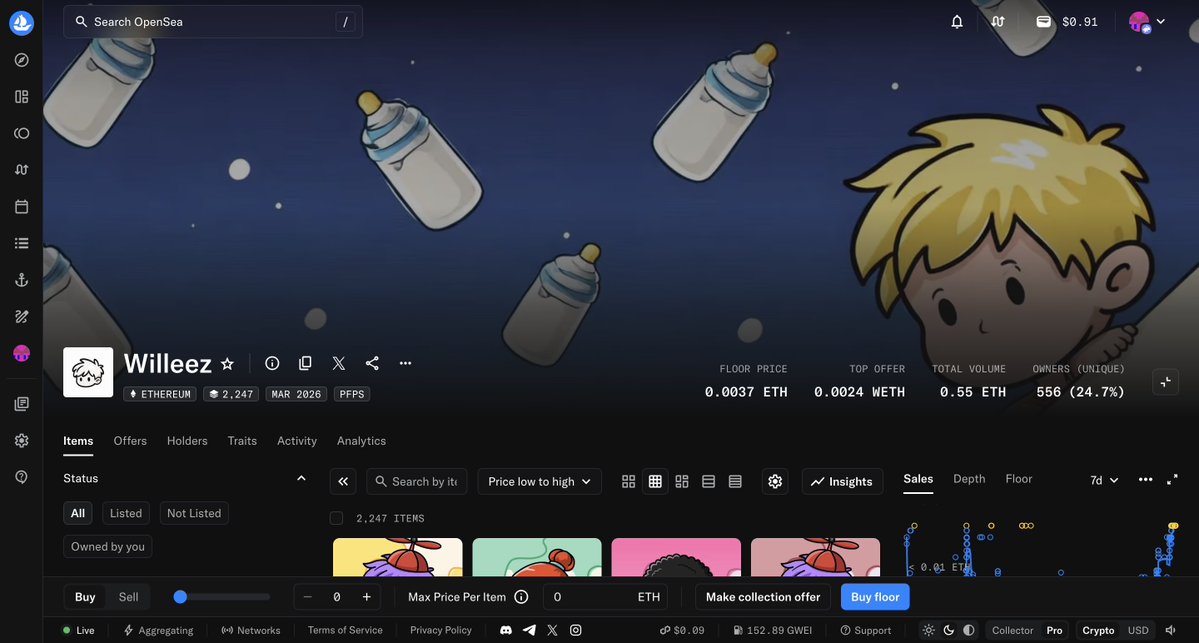Click the ETHEREUM chain badge
The width and height of the screenshot is (1199, 643).
point(160,395)
